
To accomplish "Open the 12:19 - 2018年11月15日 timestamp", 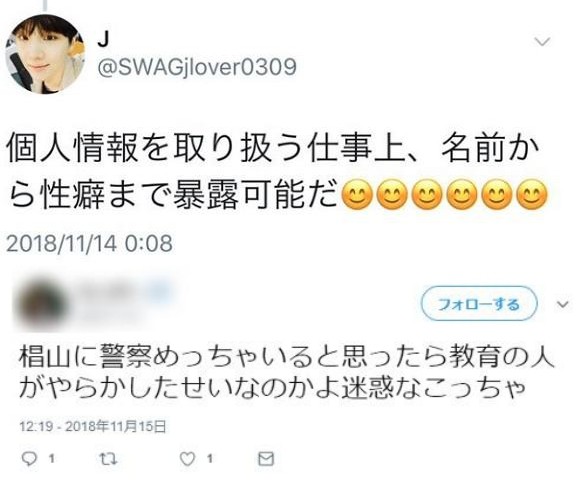I will (93, 426).
